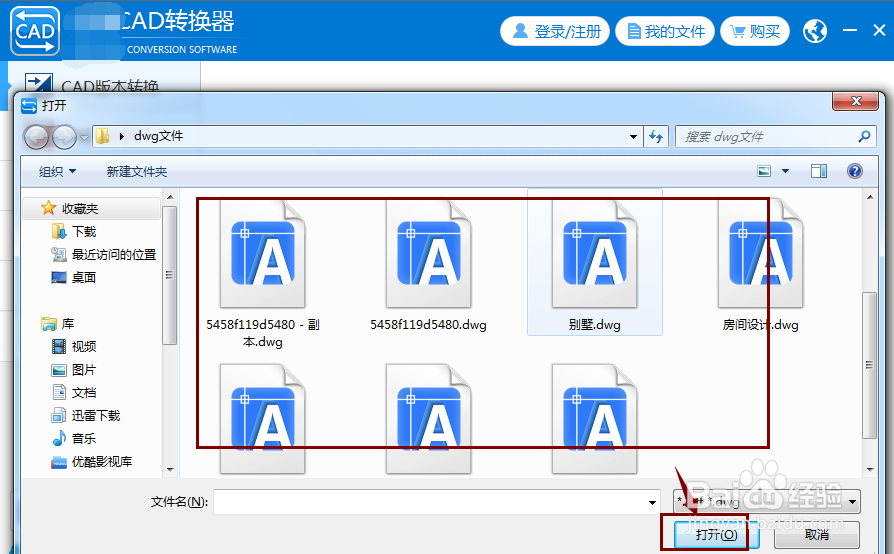Click the search magnifier icon
The image size is (894, 554).
864,136
